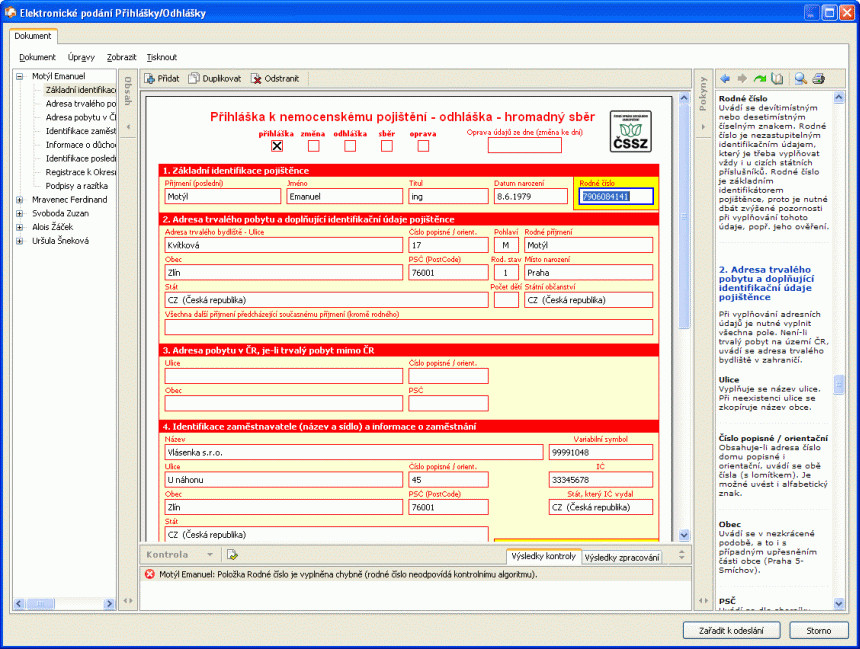Click resize arrows below Obsah sidebar
The image size is (860, 649).
[128, 601]
